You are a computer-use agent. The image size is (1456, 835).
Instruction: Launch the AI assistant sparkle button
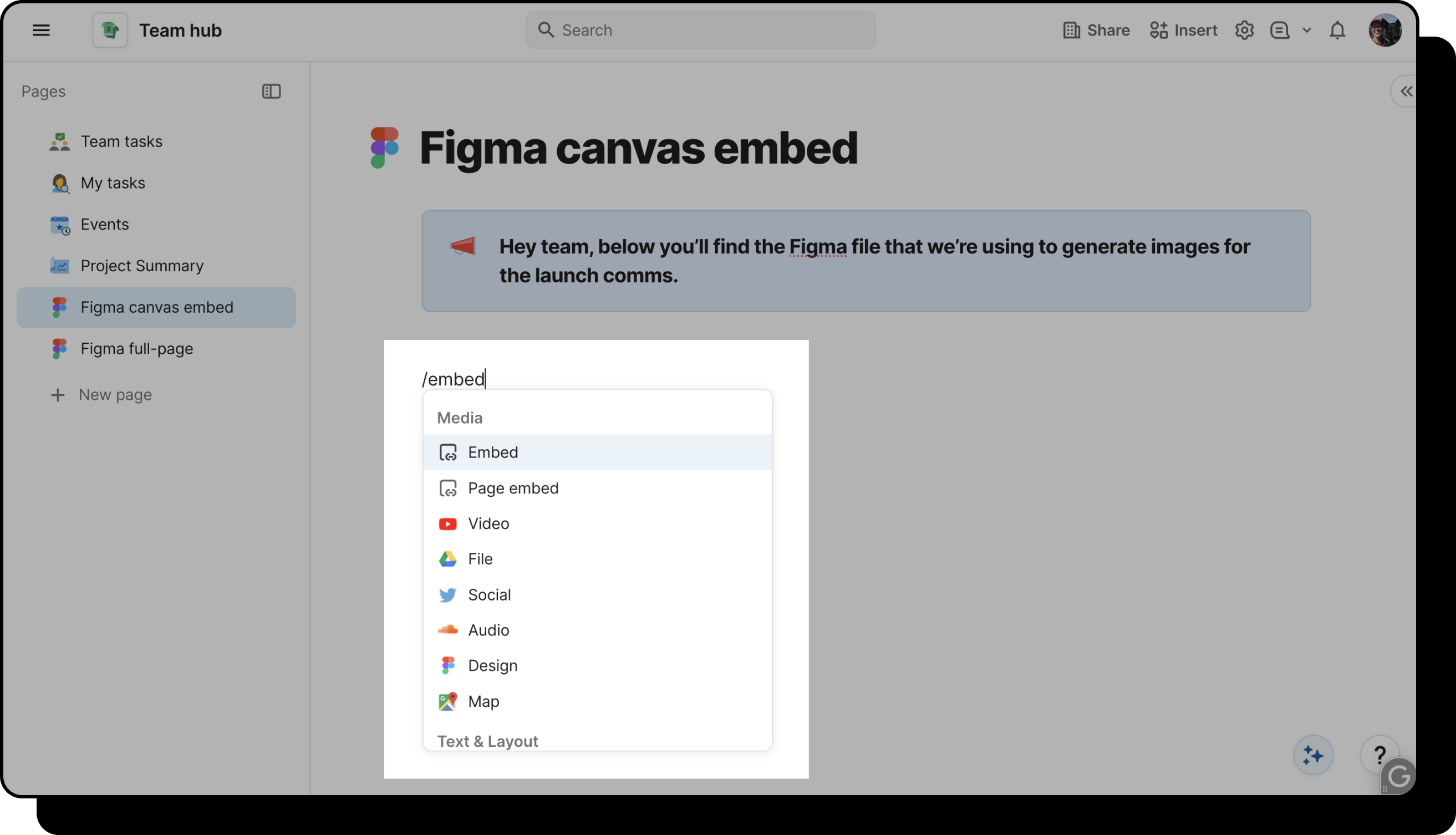pos(1312,755)
